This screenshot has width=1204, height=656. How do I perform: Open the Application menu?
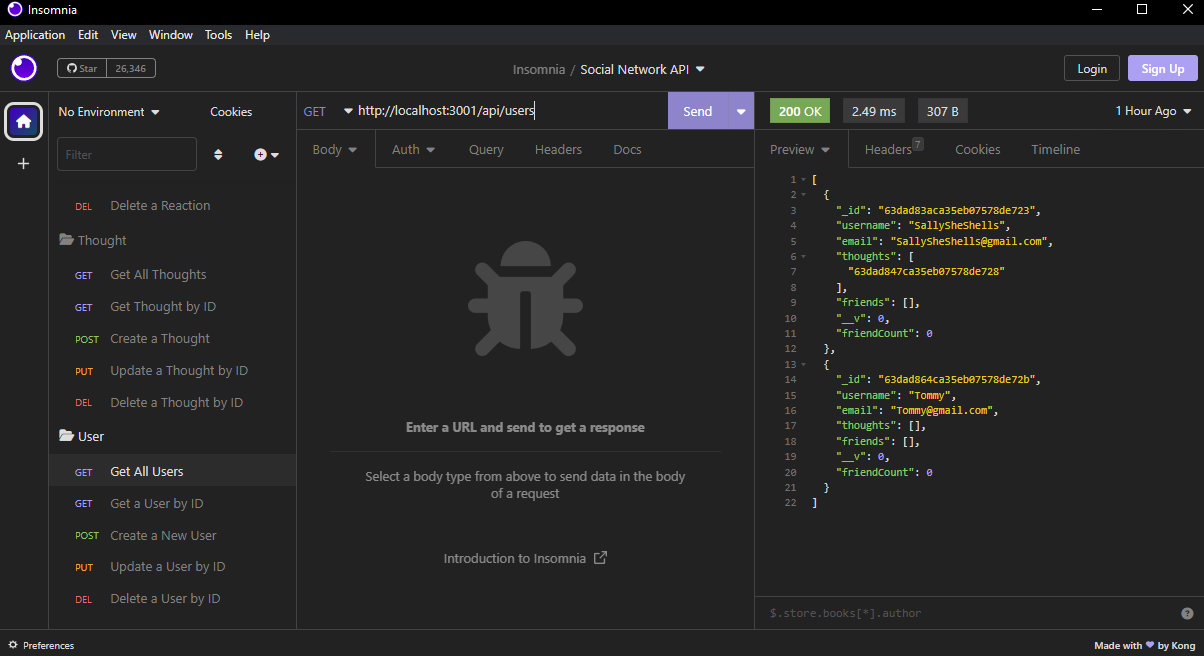point(35,35)
